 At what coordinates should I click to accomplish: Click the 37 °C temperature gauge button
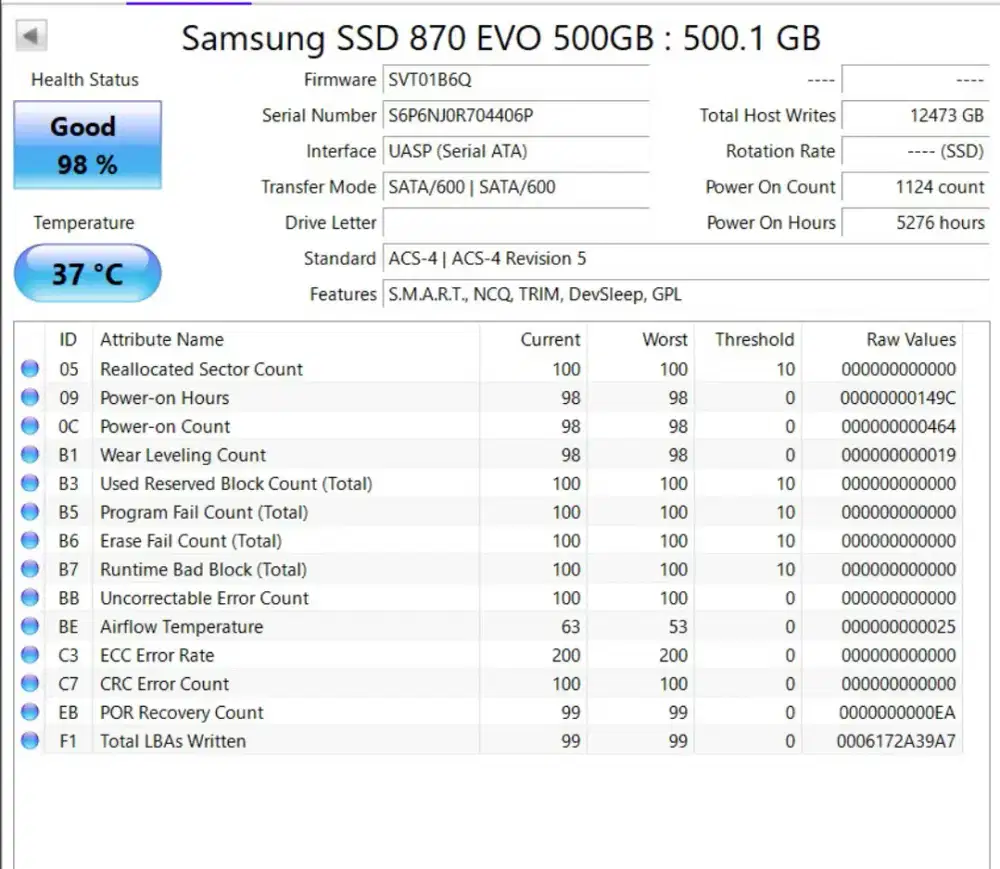click(x=87, y=272)
